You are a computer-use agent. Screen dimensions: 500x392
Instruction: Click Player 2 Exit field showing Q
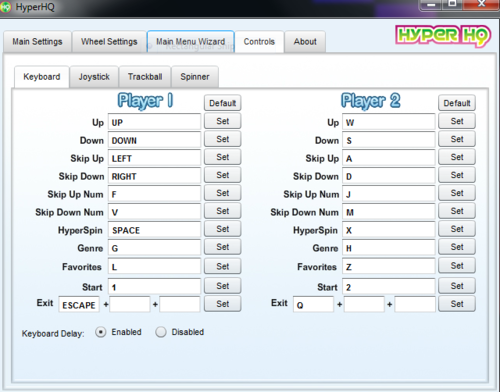point(313,304)
